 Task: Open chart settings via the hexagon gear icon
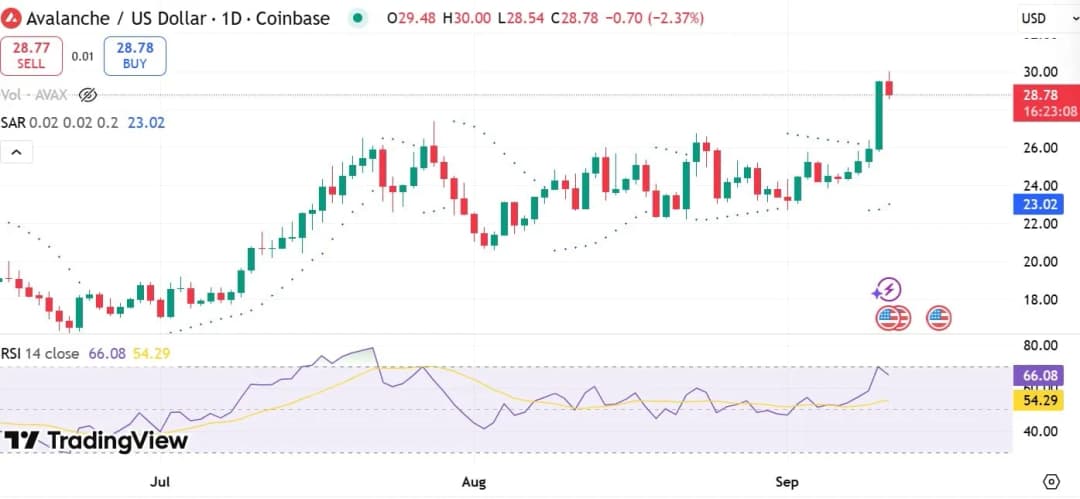(x=1051, y=481)
